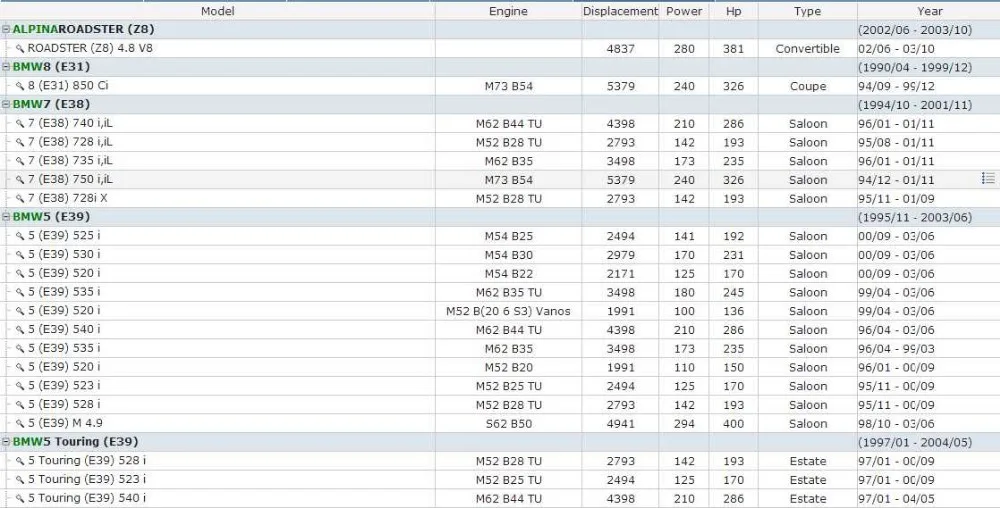Click year range 95/11 - 01/09
The image size is (1000, 508).
(896, 199)
